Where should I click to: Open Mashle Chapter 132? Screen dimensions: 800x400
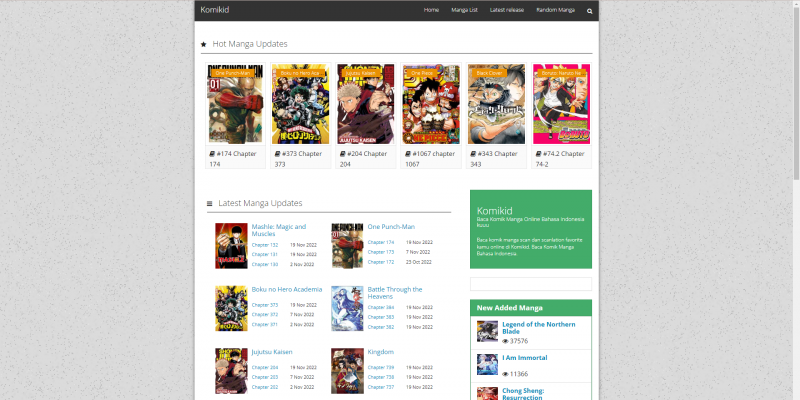[x=265, y=245]
